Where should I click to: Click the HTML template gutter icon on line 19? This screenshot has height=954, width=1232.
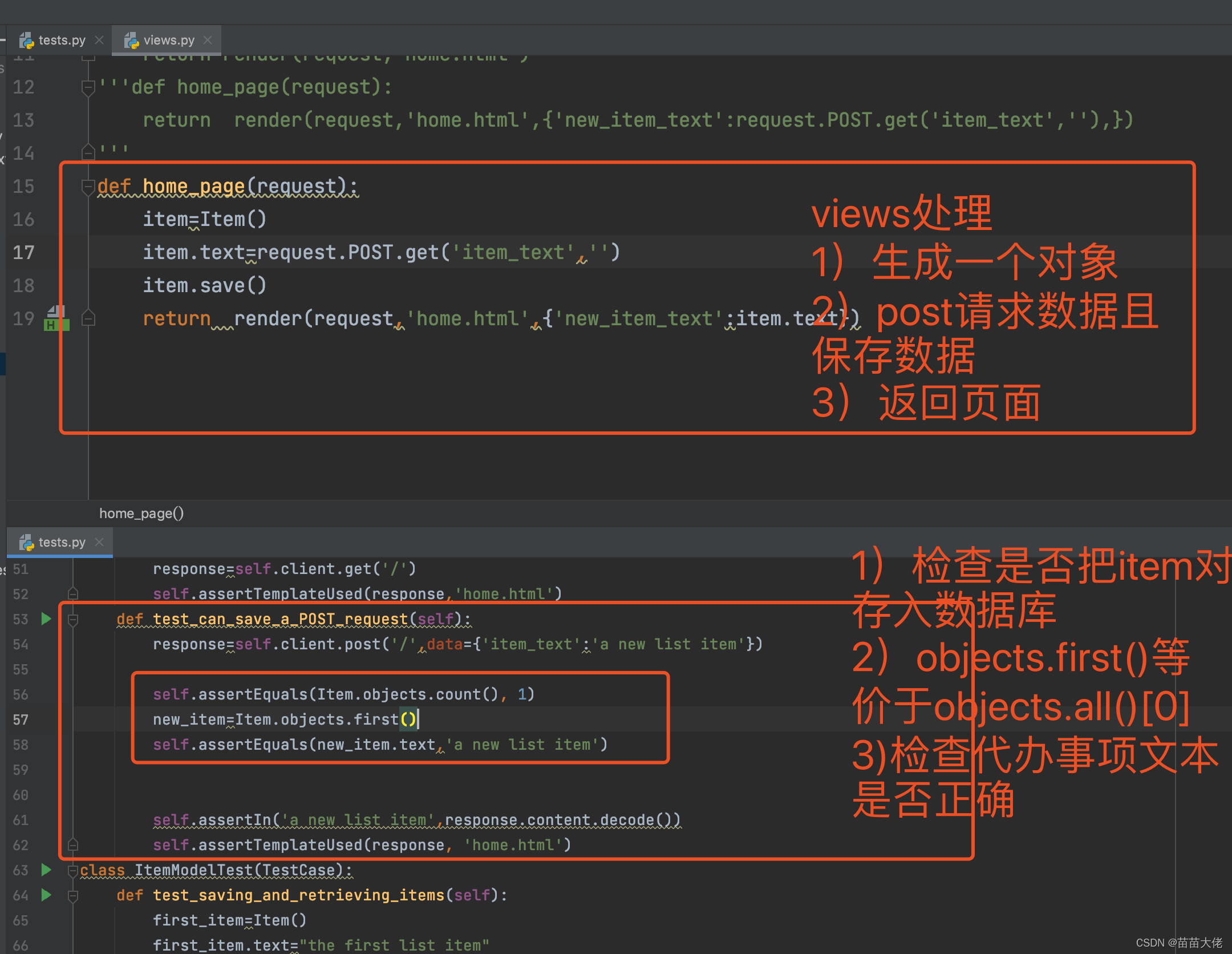(56, 318)
